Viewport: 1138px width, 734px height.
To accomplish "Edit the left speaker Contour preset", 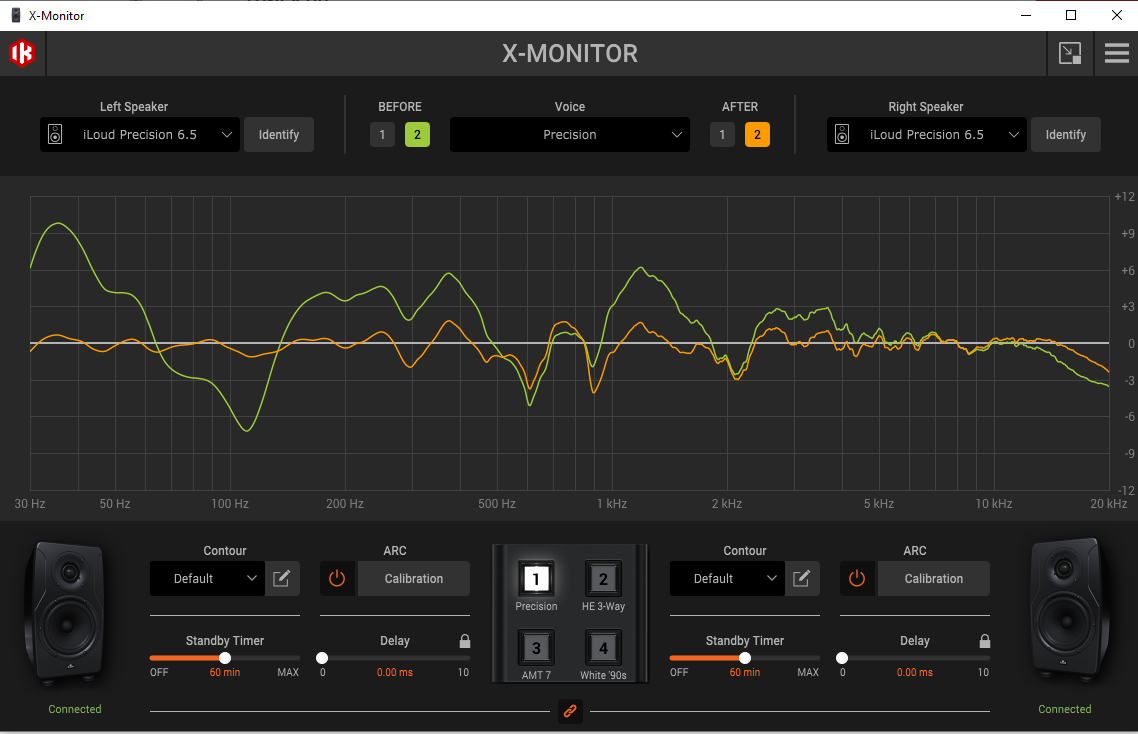I will tap(282, 579).
